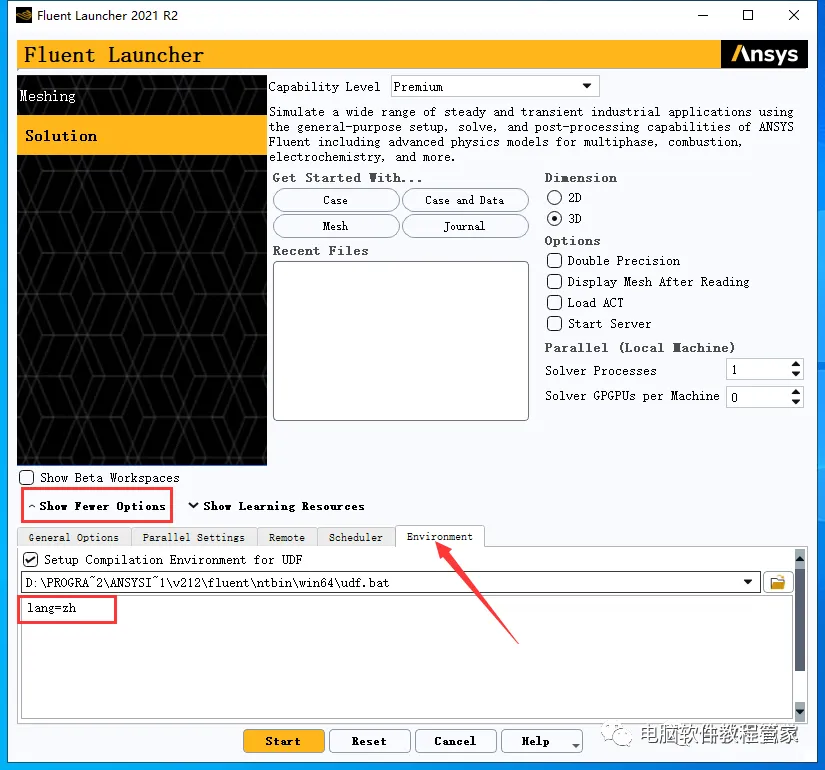Click the Ansys logo in the header
The height and width of the screenshot is (770, 825).
764,54
